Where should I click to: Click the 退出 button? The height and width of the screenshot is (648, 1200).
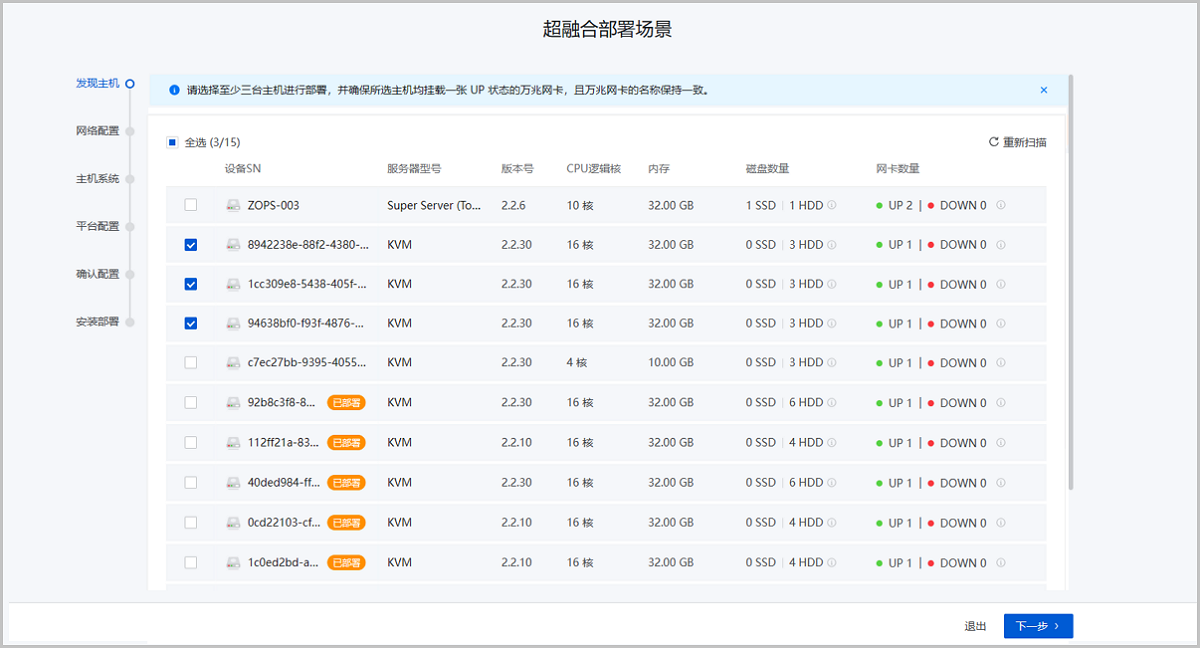pos(975,626)
